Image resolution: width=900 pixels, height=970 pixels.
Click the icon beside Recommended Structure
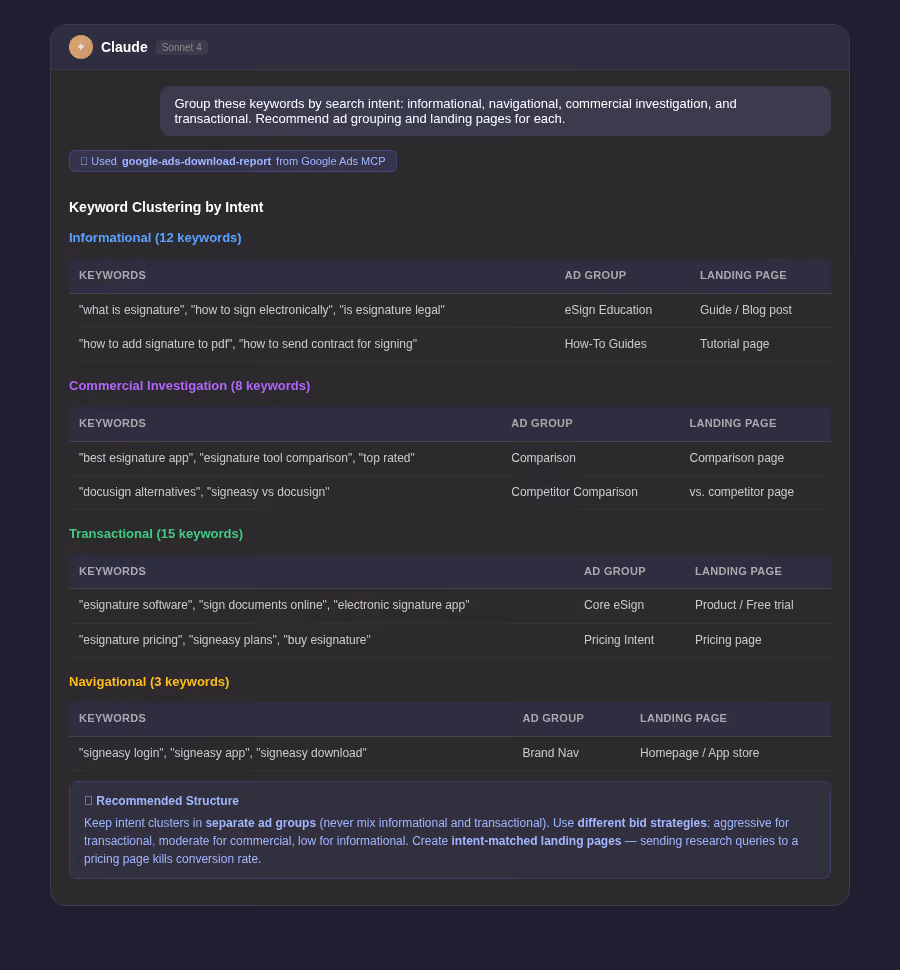88,800
